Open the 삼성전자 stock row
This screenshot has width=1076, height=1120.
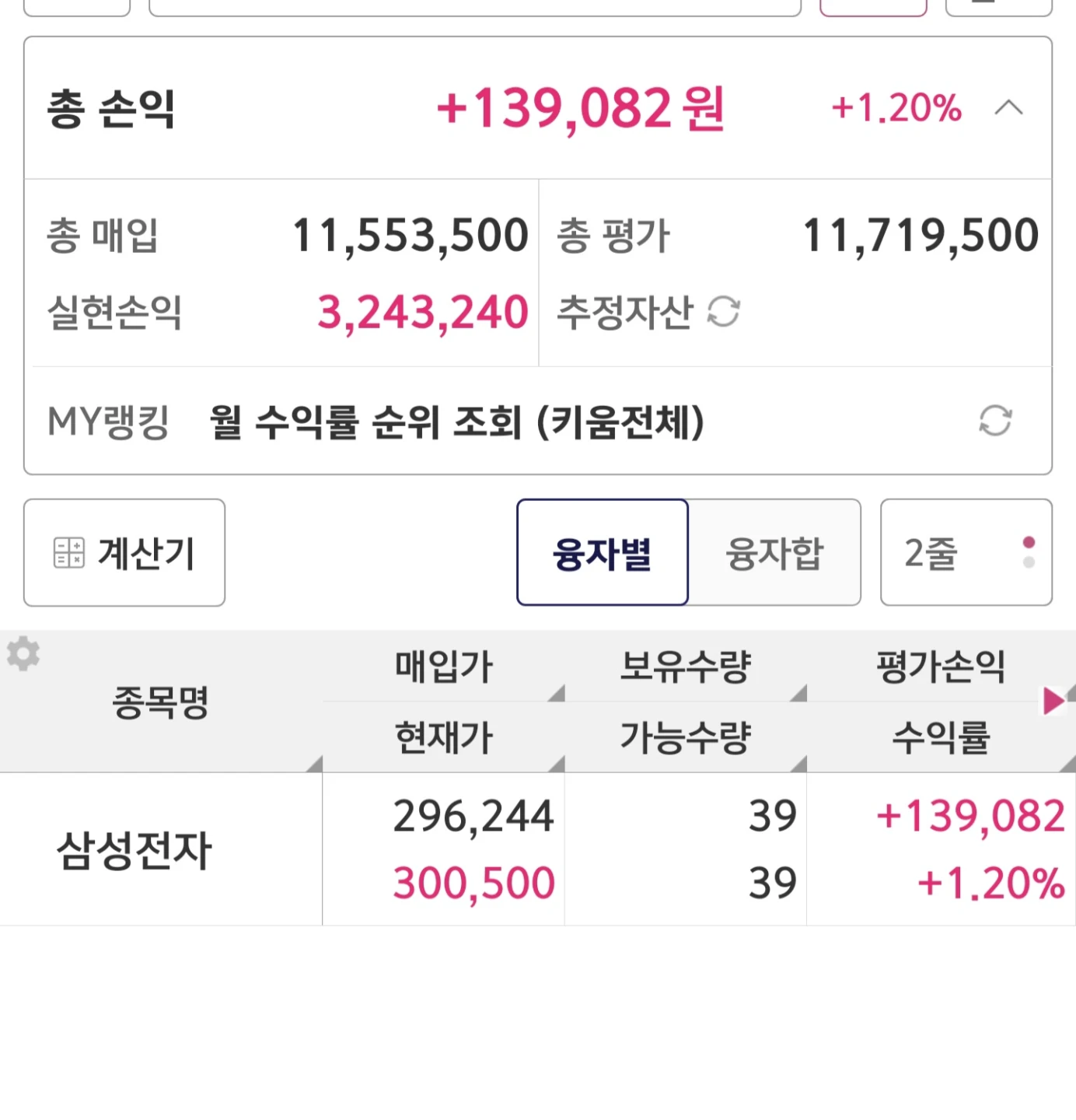click(538, 849)
